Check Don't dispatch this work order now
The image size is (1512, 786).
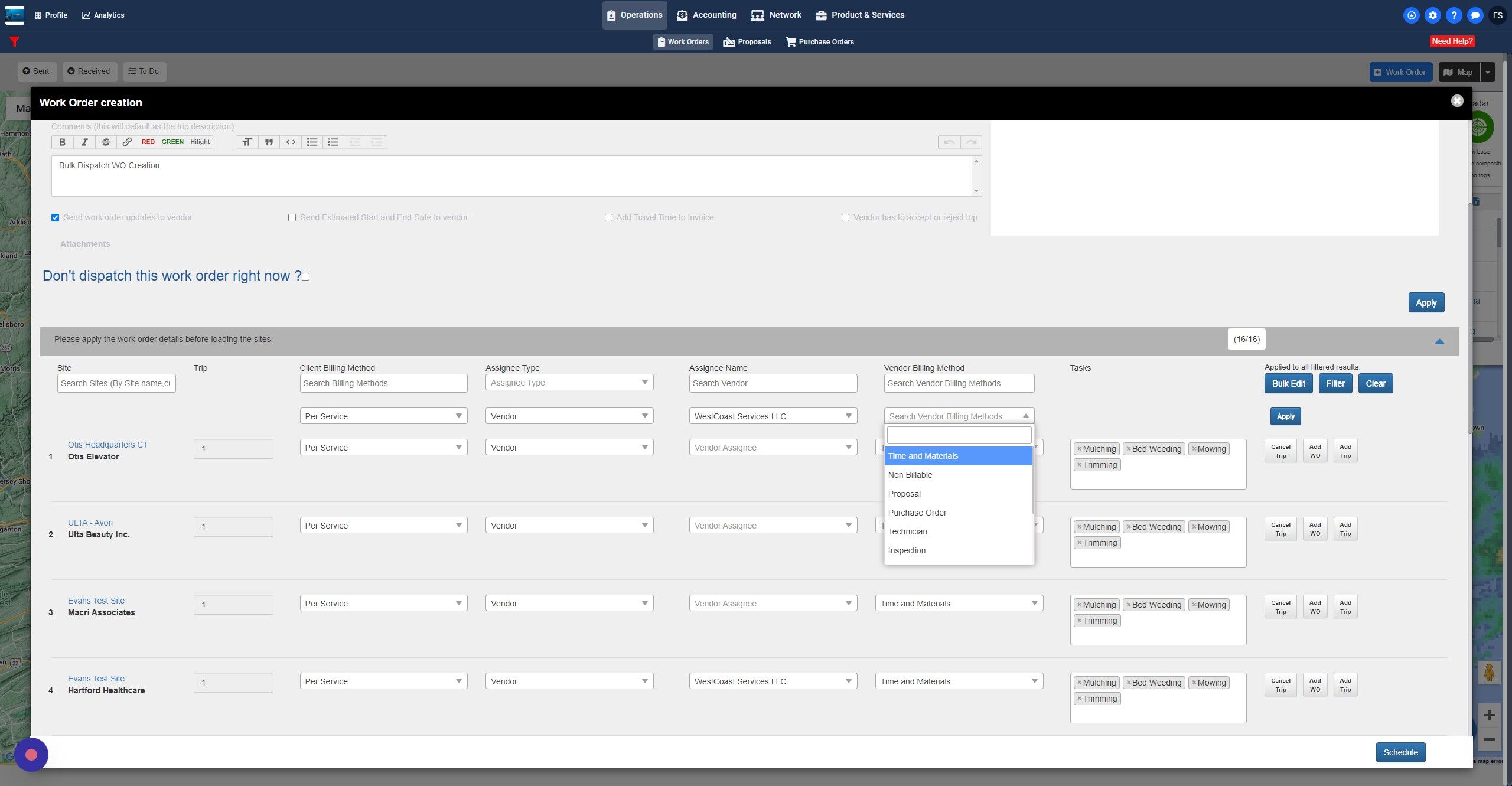click(x=306, y=276)
